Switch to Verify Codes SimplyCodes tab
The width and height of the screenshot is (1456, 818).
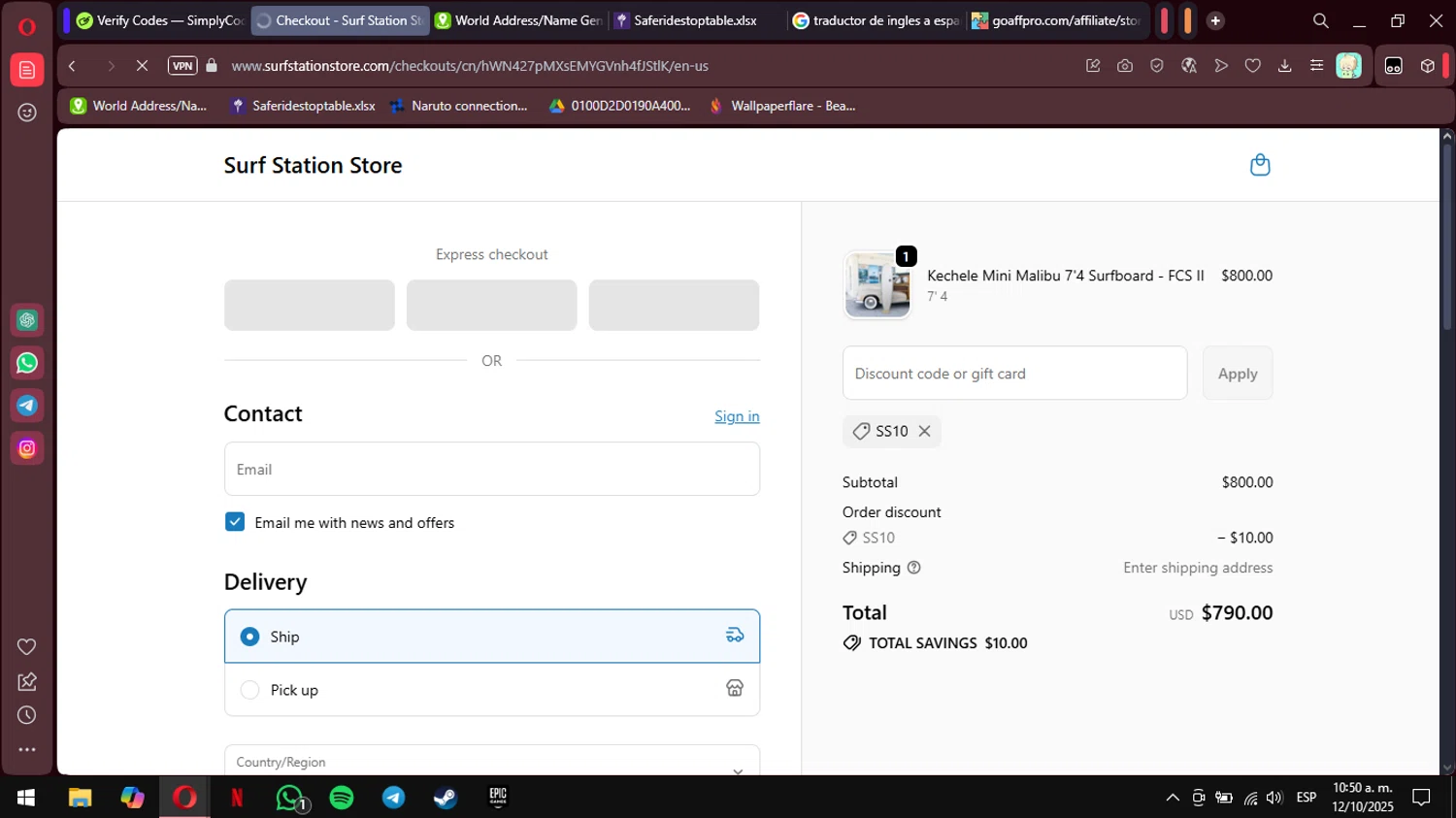click(x=161, y=20)
